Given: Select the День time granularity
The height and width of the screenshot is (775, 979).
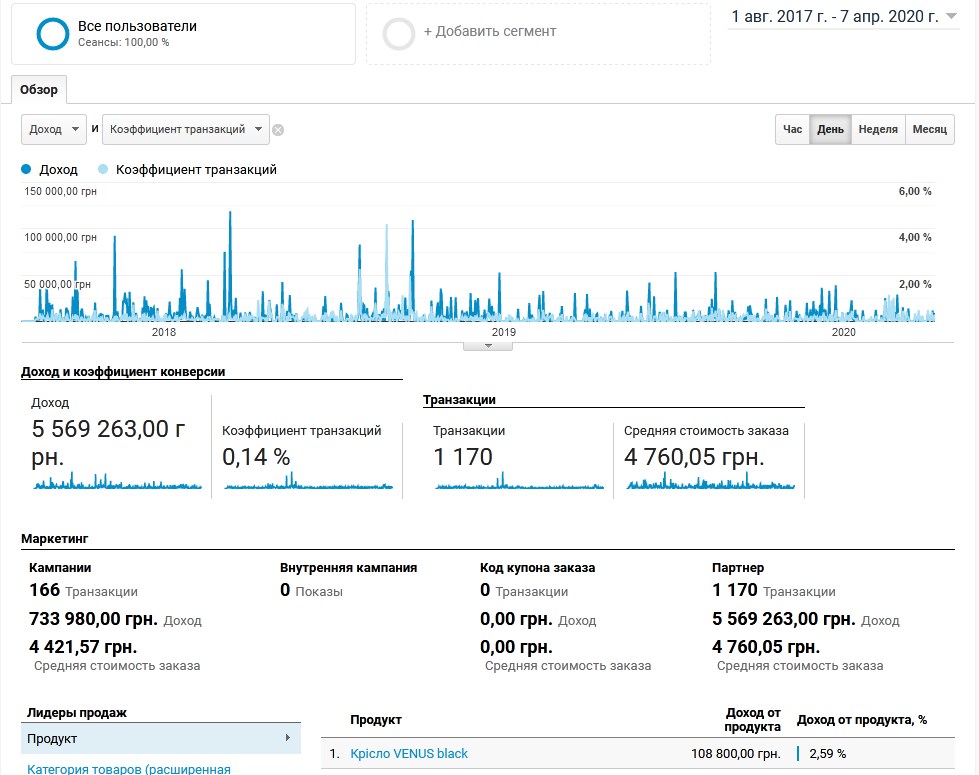Looking at the screenshot, I should pos(830,129).
